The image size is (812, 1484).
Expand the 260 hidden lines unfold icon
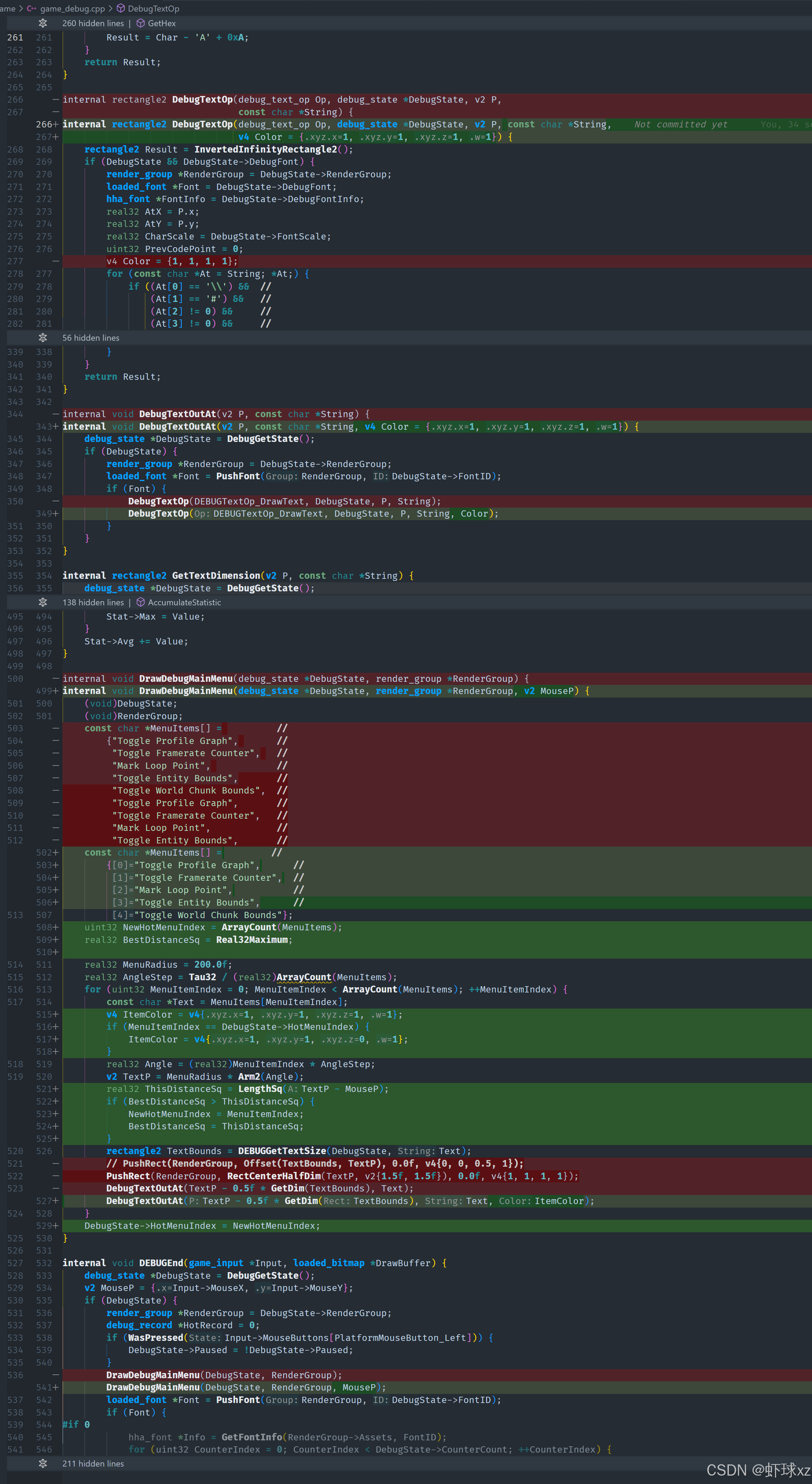(x=43, y=23)
